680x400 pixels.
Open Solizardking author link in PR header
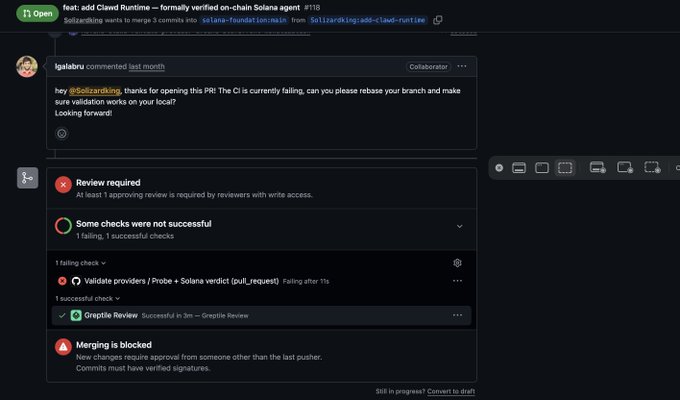tap(83, 20)
